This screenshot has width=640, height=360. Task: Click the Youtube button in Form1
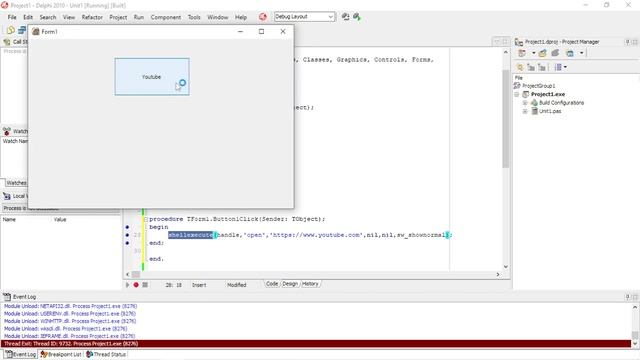152,77
